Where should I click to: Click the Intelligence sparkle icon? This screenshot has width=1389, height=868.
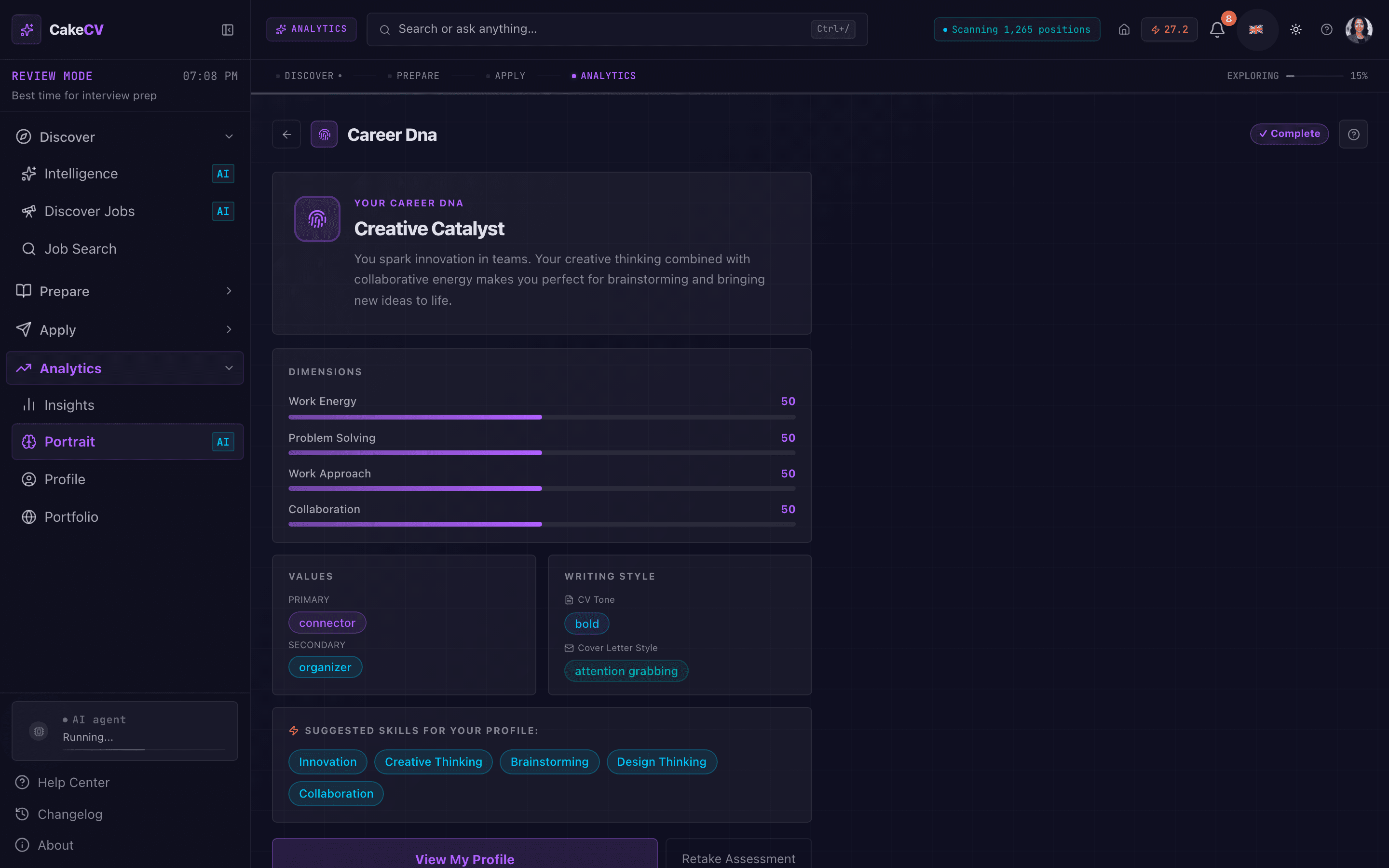point(29,174)
